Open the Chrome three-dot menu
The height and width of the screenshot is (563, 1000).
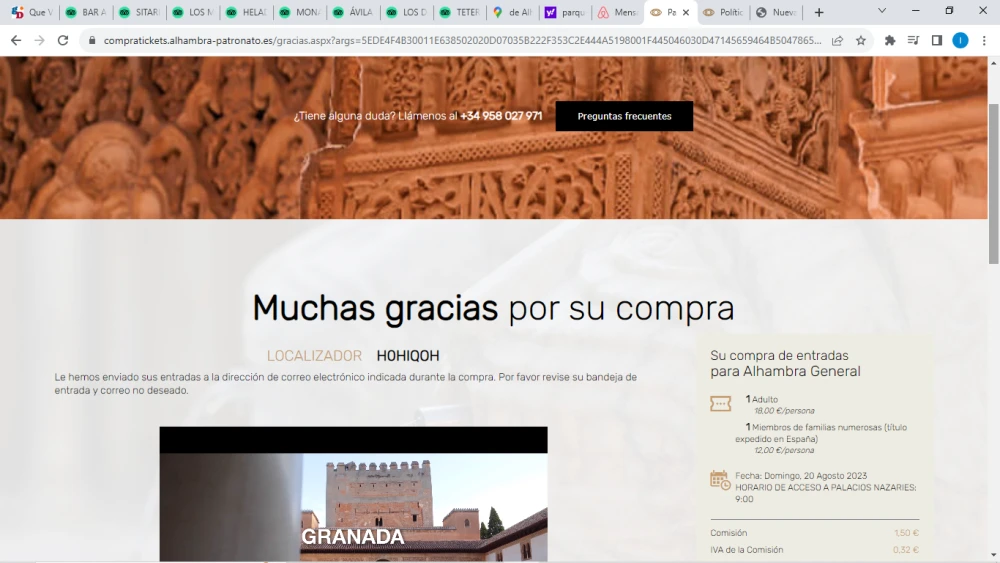(984, 40)
